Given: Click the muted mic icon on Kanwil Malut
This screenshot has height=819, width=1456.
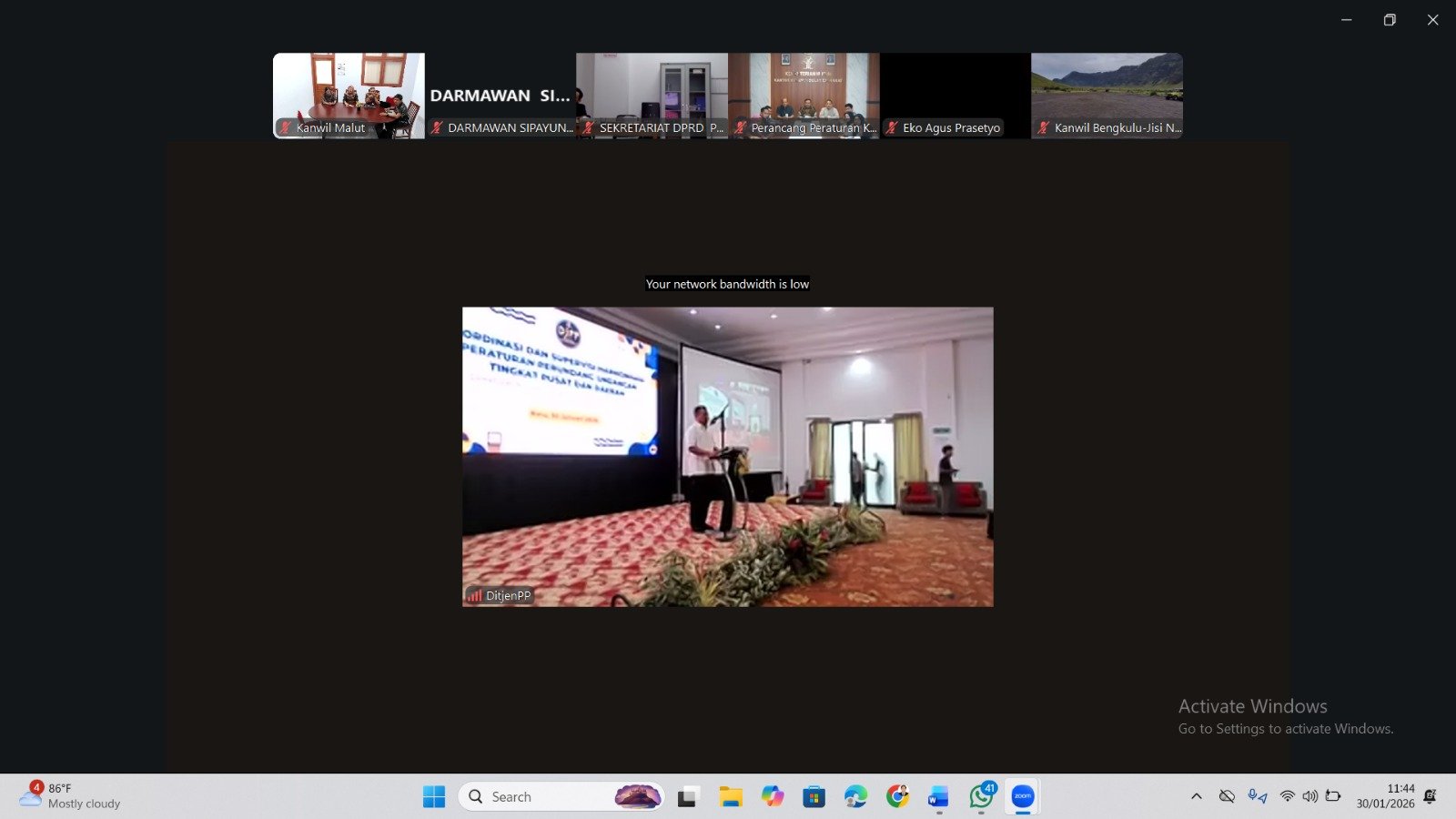Looking at the screenshot, I should (x=286, y=128).
